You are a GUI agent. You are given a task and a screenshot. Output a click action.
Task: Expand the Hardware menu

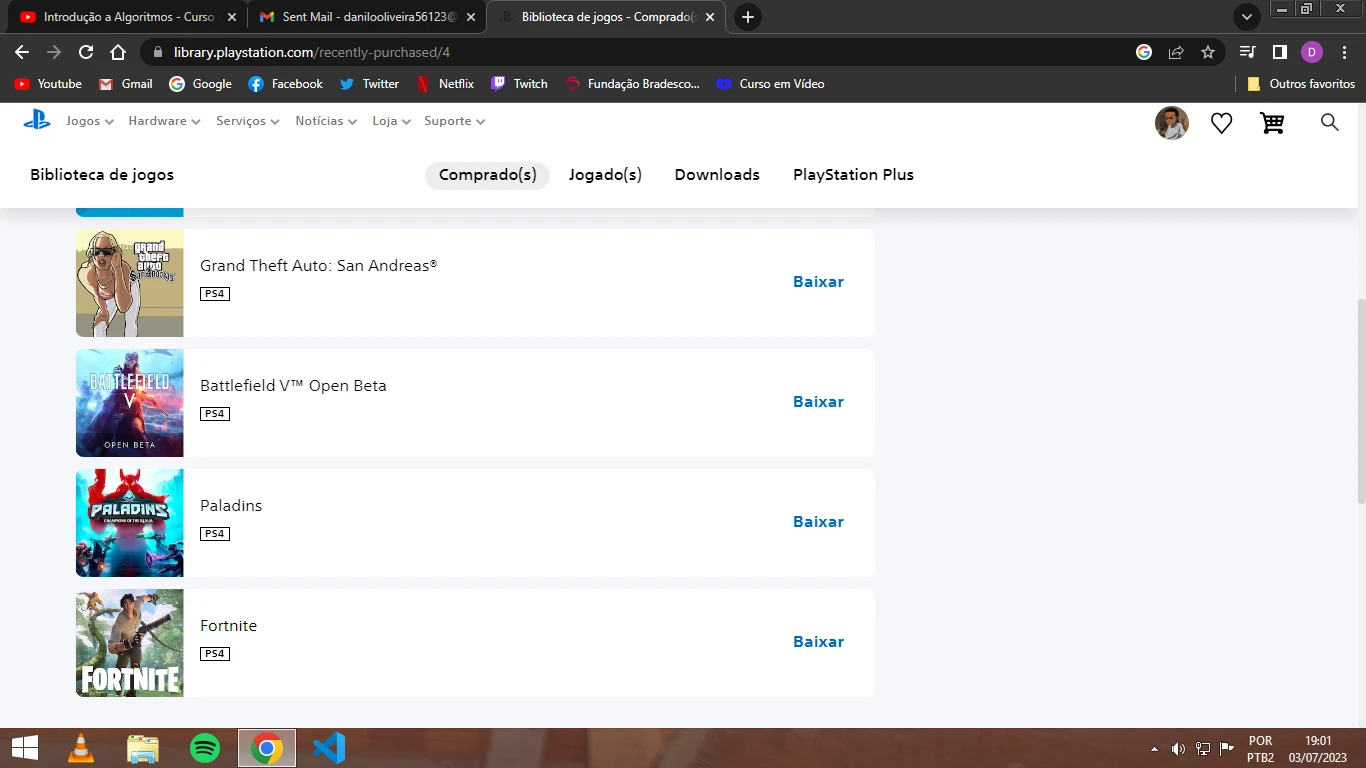click(x=164, y=121)
